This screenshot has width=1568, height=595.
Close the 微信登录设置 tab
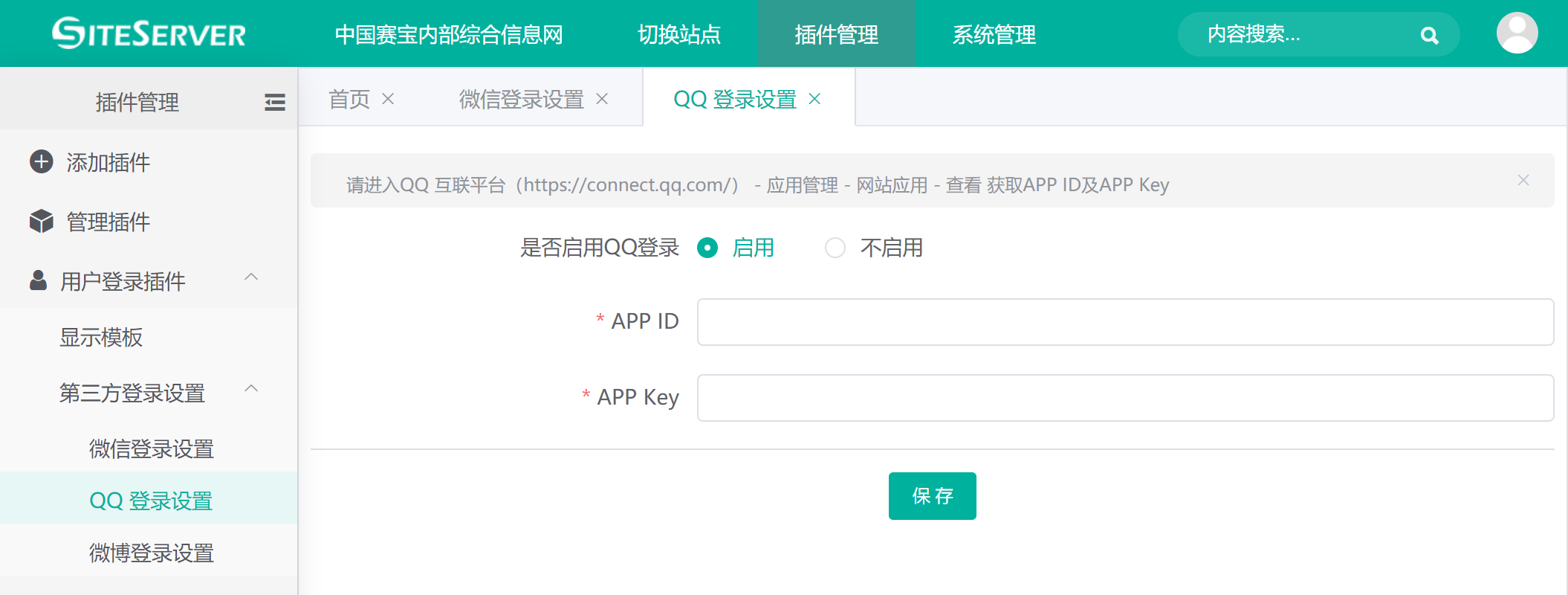pos(602,99)
